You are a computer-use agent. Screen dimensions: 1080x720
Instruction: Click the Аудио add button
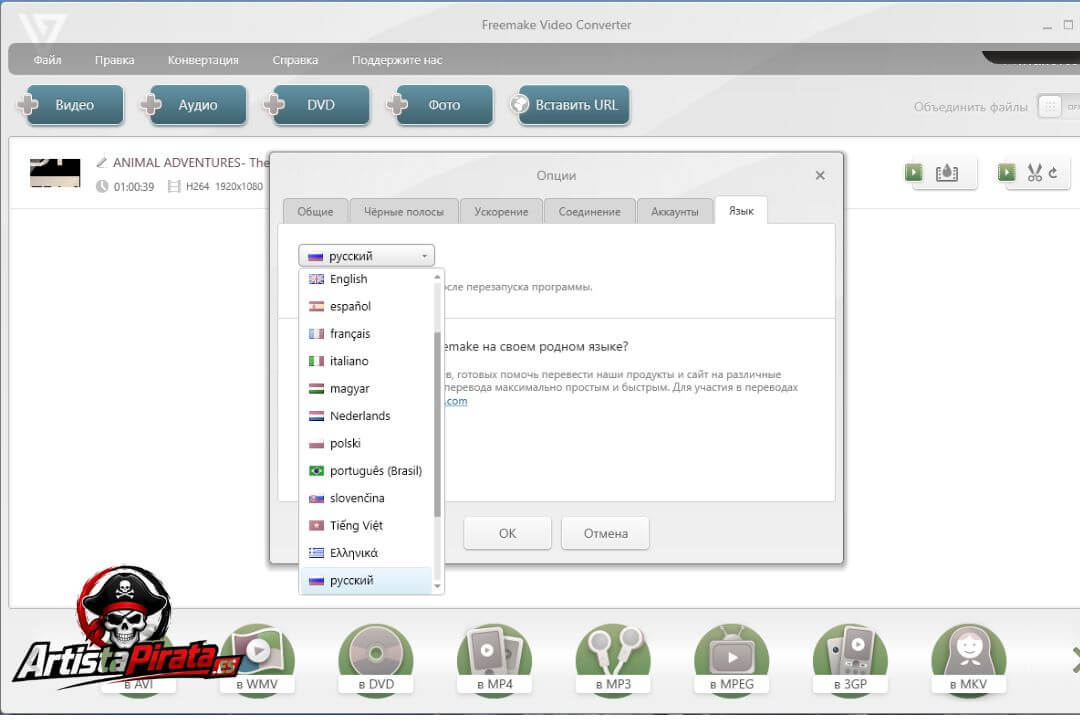coord(196,105)
